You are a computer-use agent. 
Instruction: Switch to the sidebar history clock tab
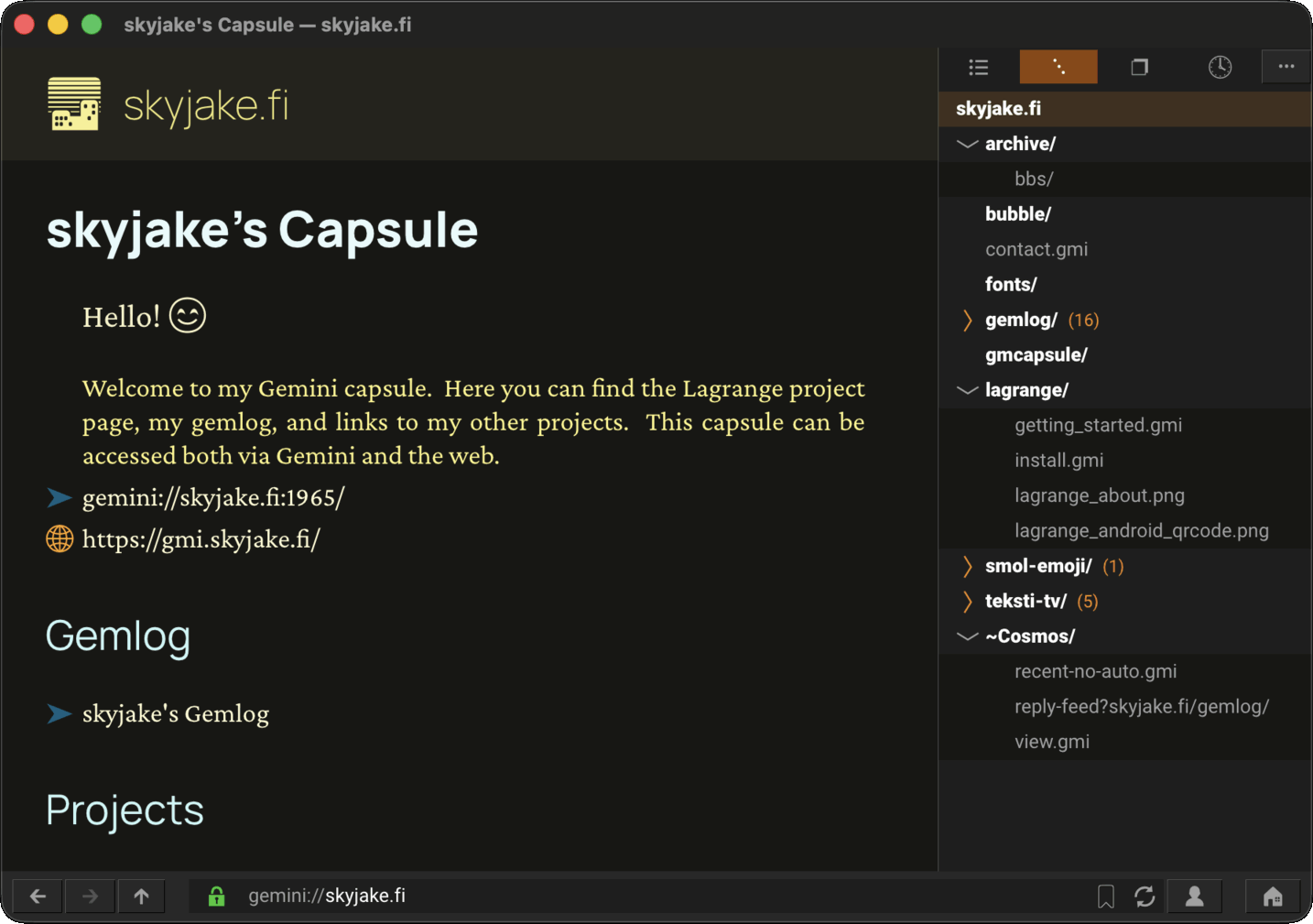pyautogui.click(x=1220, y=67)
